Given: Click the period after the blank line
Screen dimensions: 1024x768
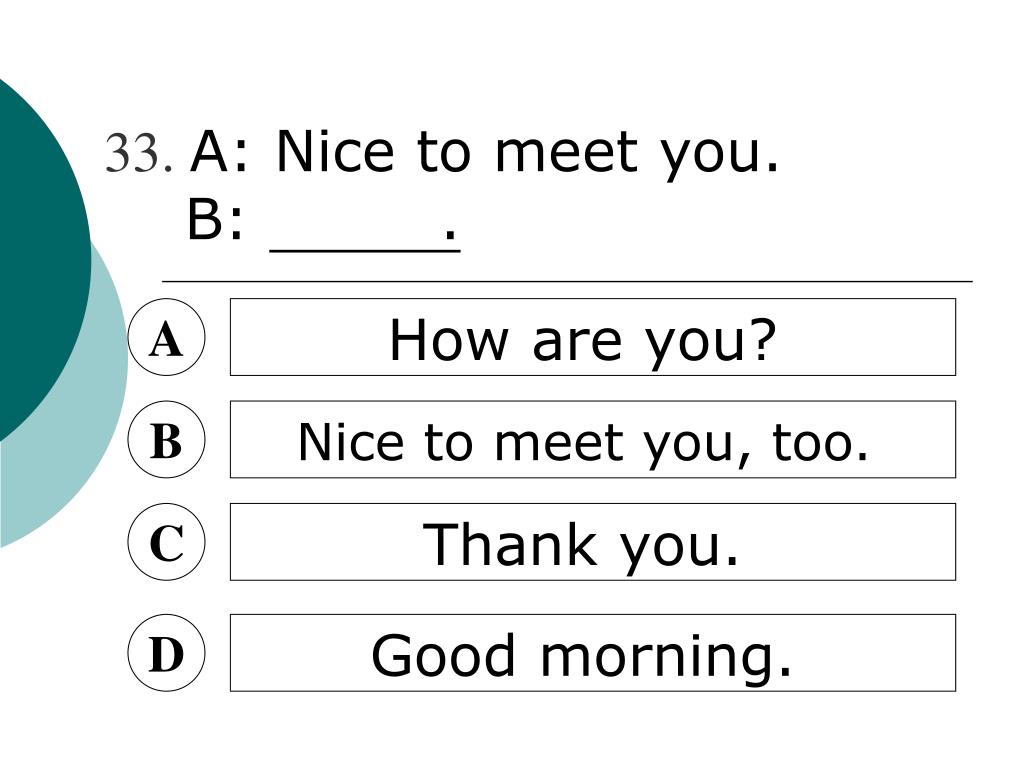Looking at the screenshot, I should pyautogui.click(x=450, y=234).
